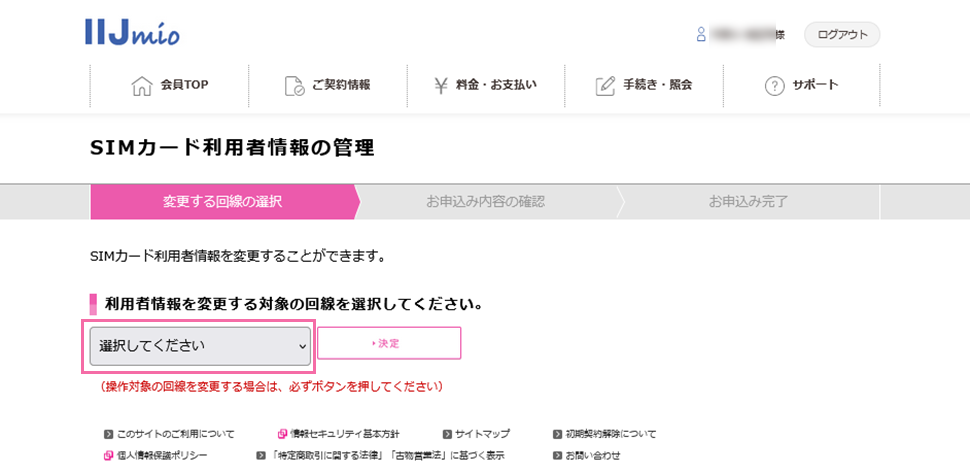Click the IIJmio logo
This screenshot has width=970, height=473.
click(132, 33)
